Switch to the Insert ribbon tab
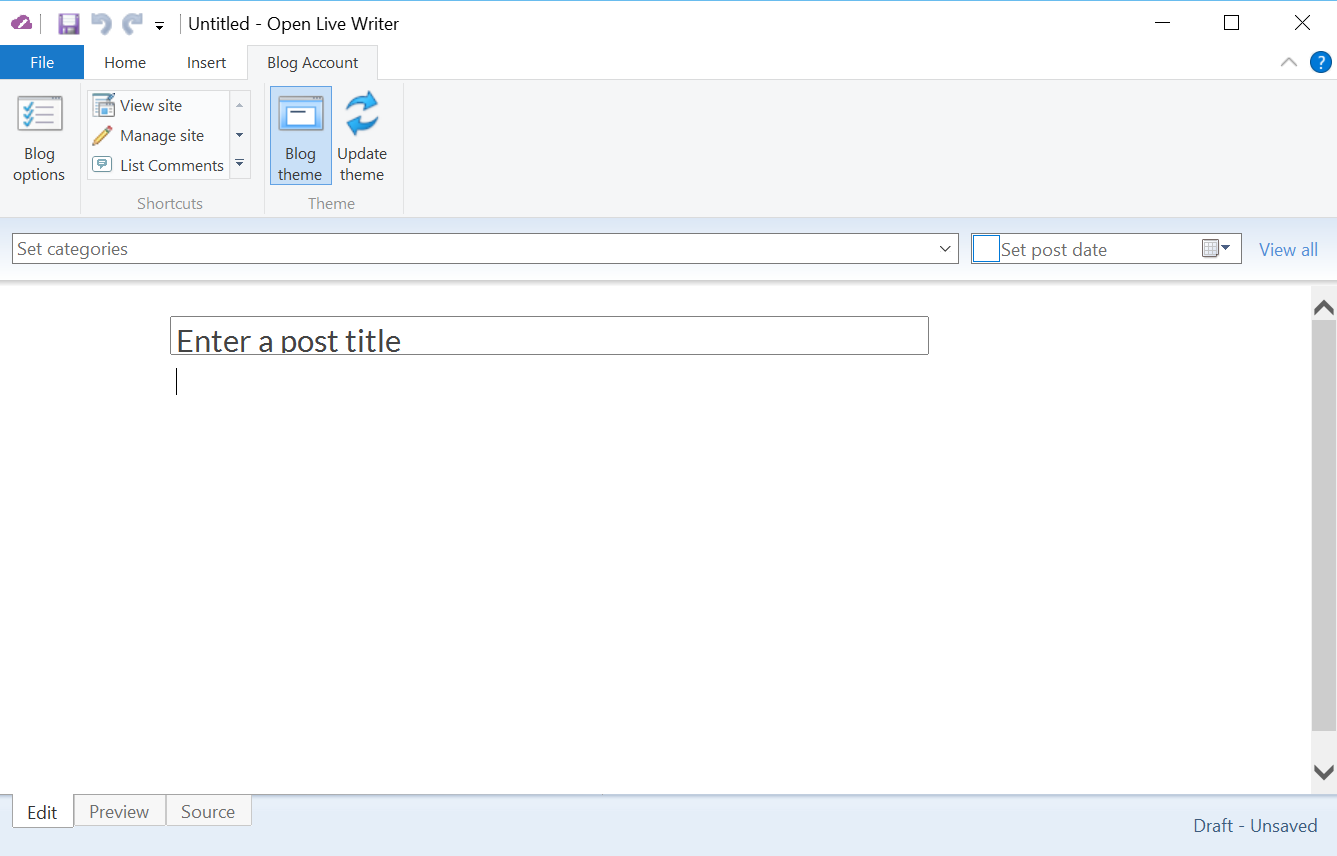This screenshot has height=856, width=1337. tap(207, 62)
